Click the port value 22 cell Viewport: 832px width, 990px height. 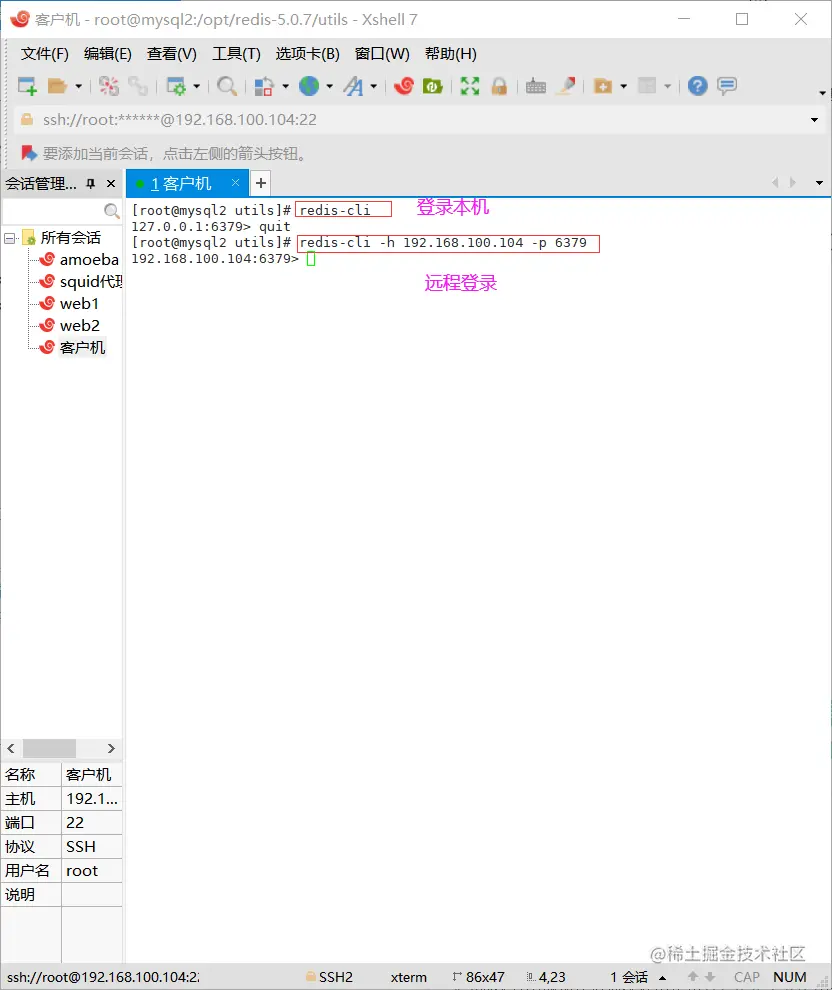click(92, 823)
